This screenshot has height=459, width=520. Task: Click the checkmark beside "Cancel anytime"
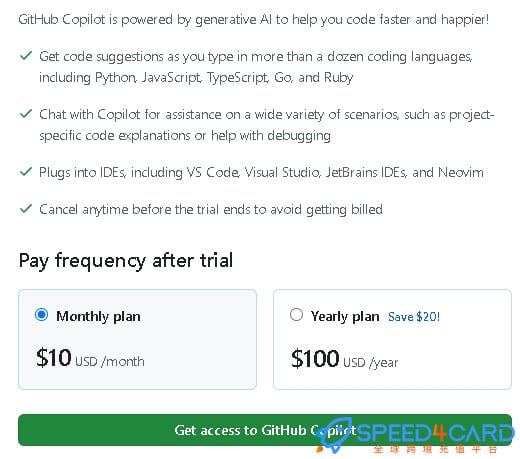pyautogui.click(x=26, y=209)
